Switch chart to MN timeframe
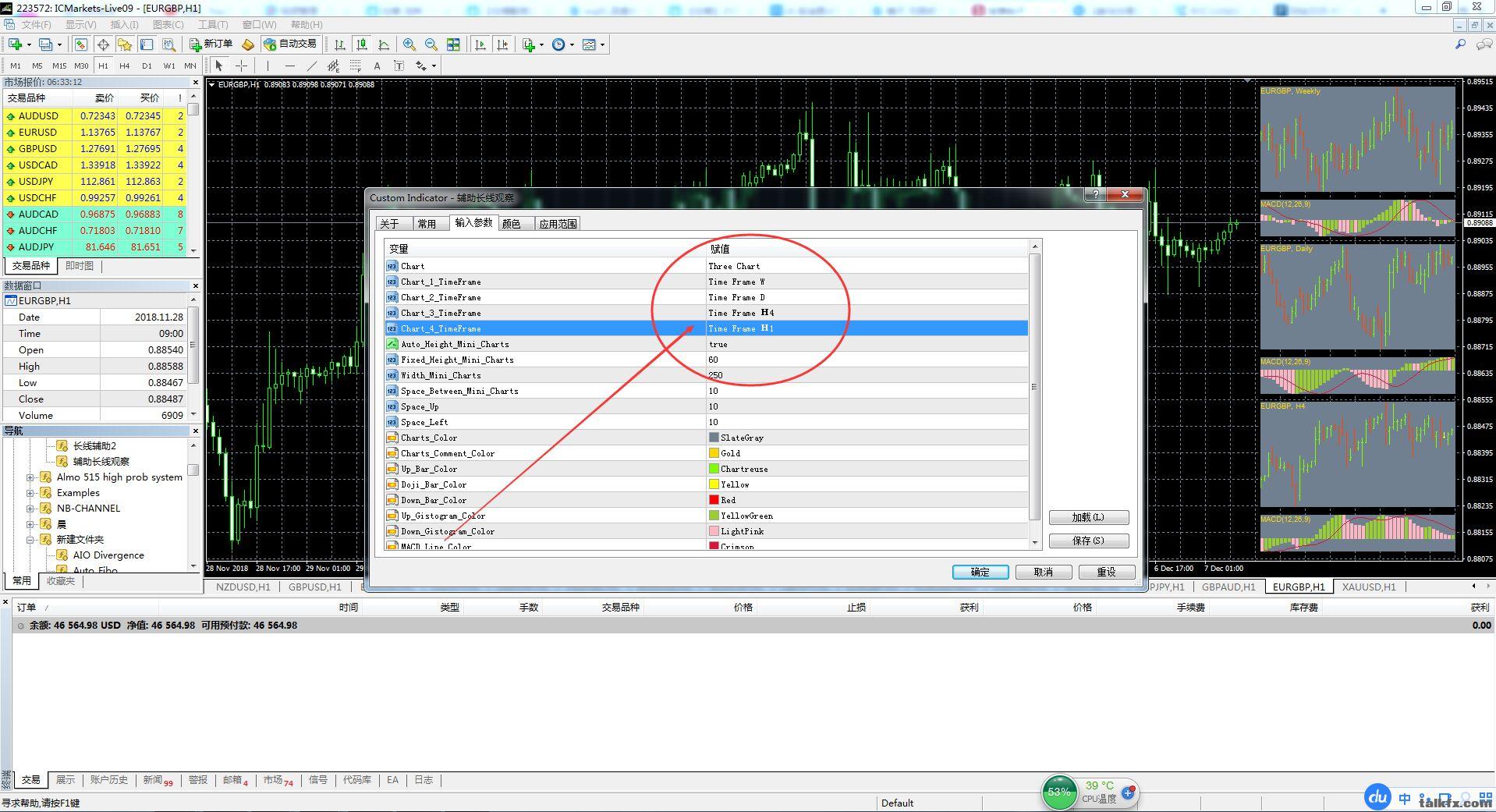Screen dimensions: 1496x812 pos(190,66)
